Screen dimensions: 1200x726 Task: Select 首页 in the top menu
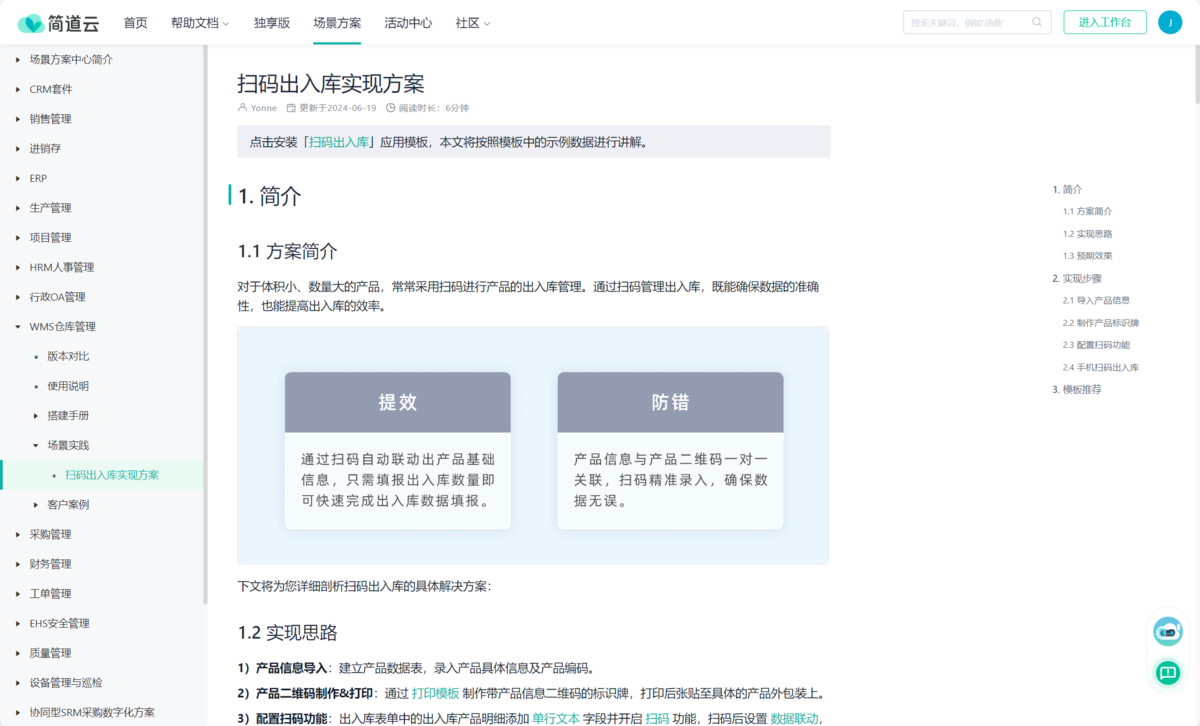pyautogui.click(x=135, y=22)
